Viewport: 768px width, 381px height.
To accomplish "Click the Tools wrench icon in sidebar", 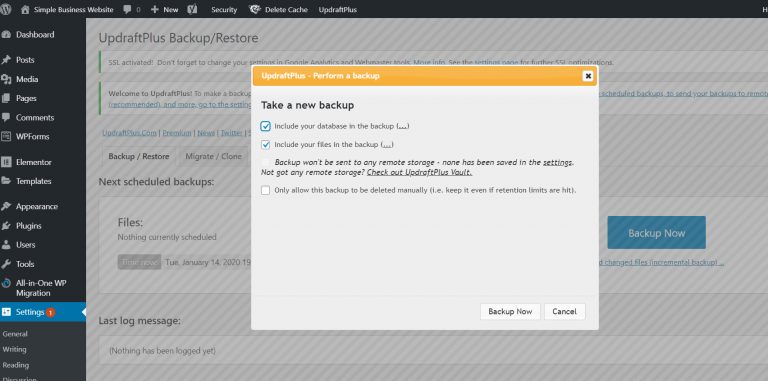I will tap(6, 264).
